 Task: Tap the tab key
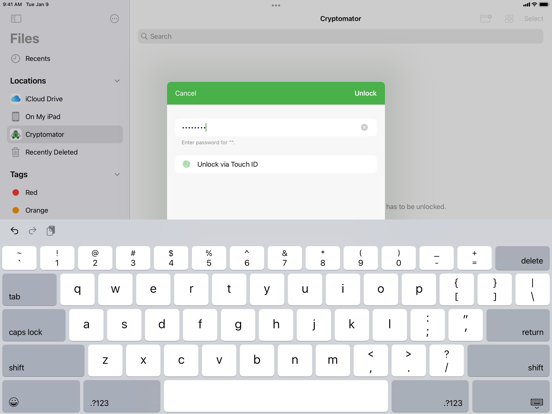[x=29, y=290]
